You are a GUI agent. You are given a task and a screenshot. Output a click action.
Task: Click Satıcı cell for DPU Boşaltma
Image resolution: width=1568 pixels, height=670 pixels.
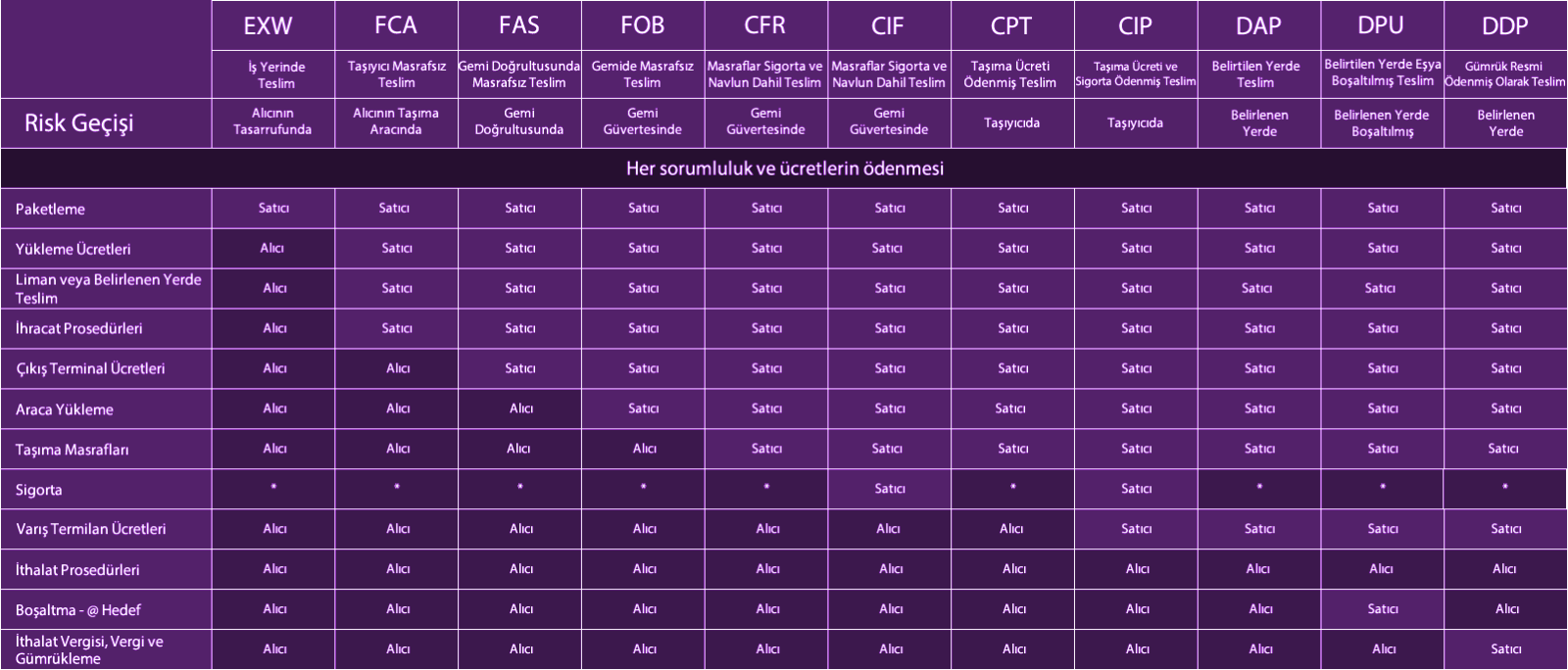click(1382, 609)
